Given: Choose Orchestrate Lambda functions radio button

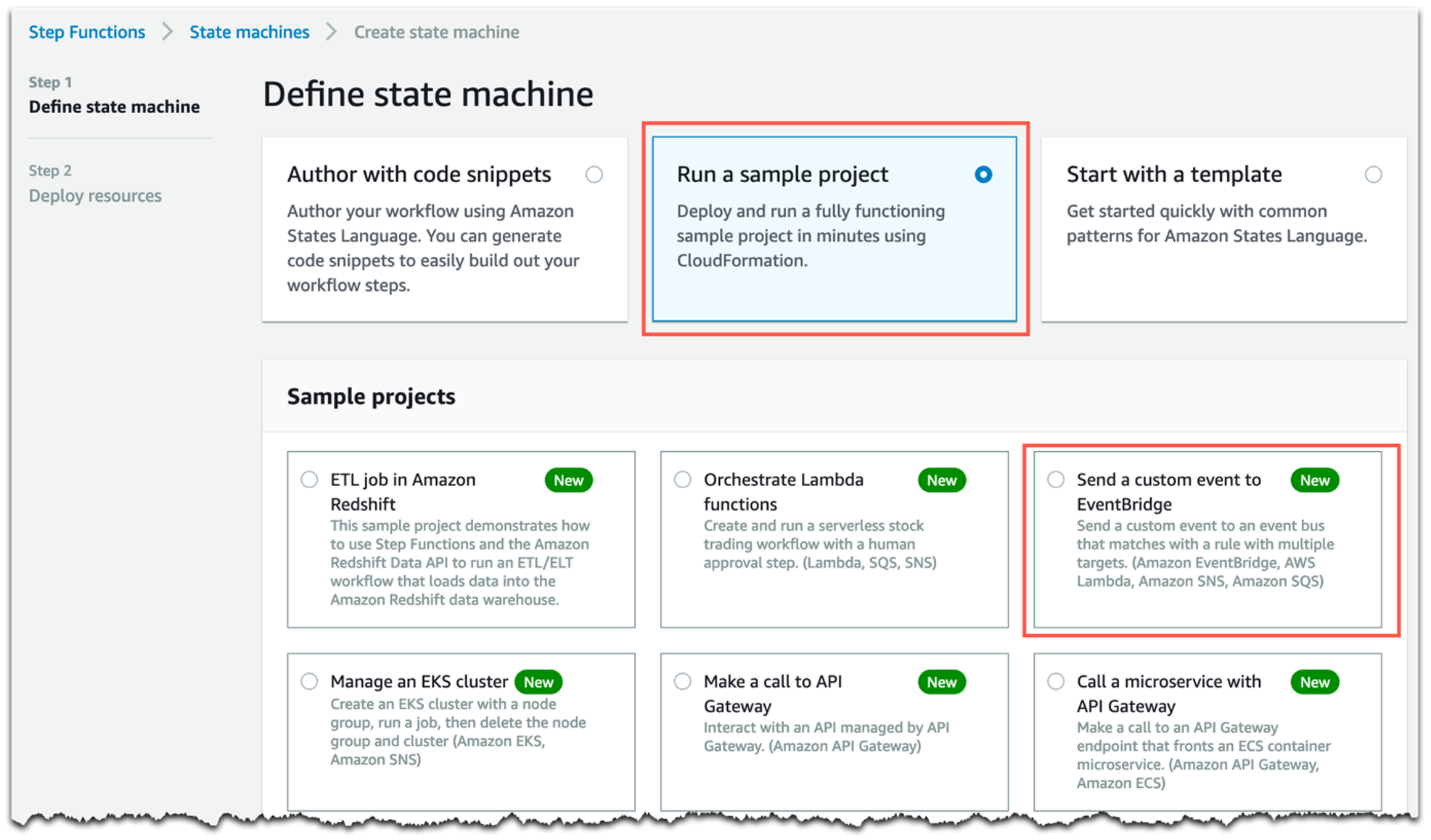Looking at the screenshot, I should pos(683,479).
